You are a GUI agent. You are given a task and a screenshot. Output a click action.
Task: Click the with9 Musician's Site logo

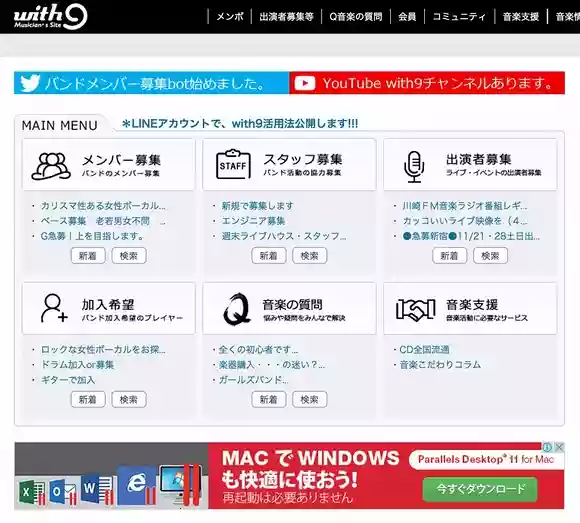50,17
